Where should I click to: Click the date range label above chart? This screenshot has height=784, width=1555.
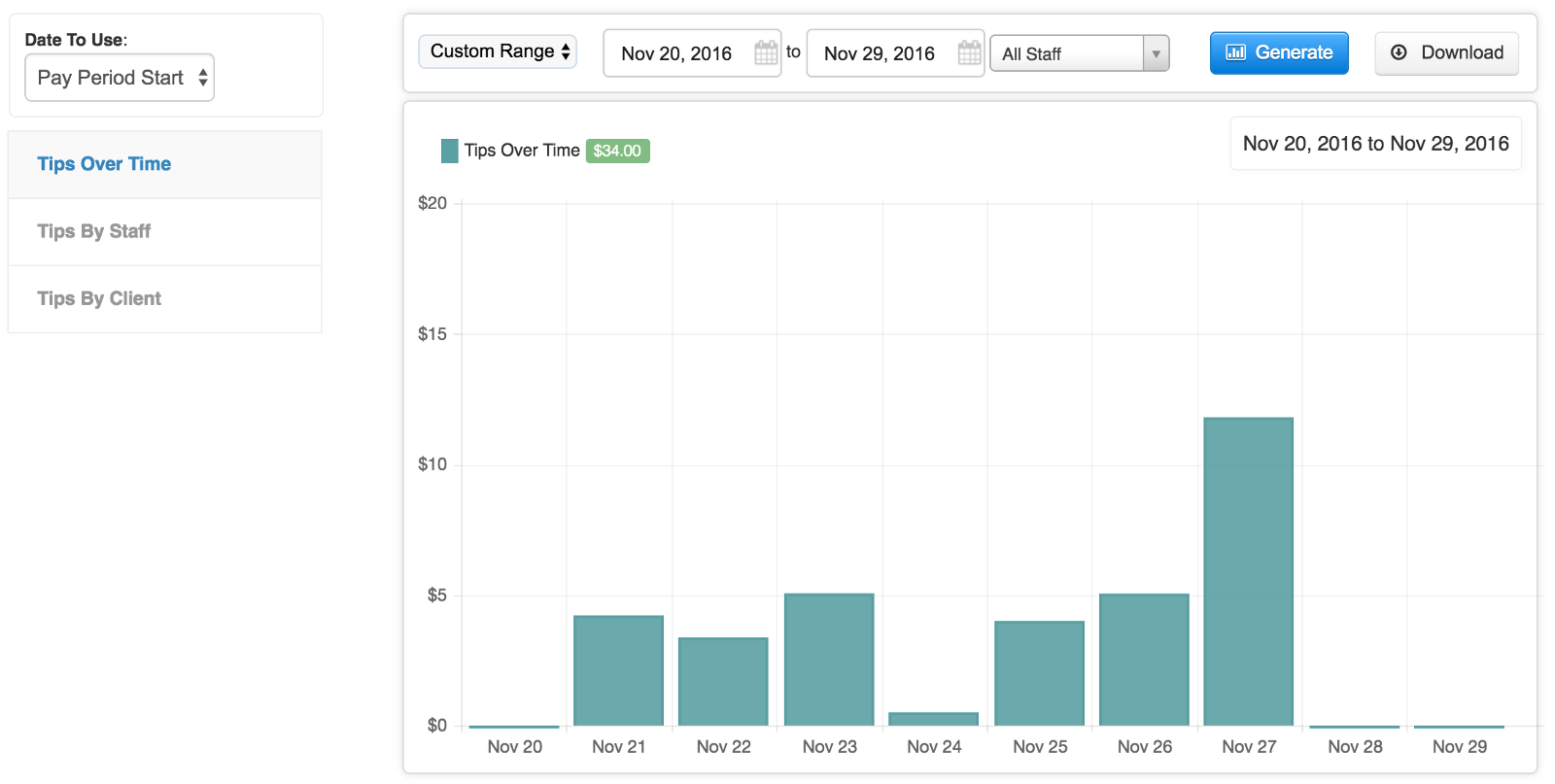coord(1376,144)
